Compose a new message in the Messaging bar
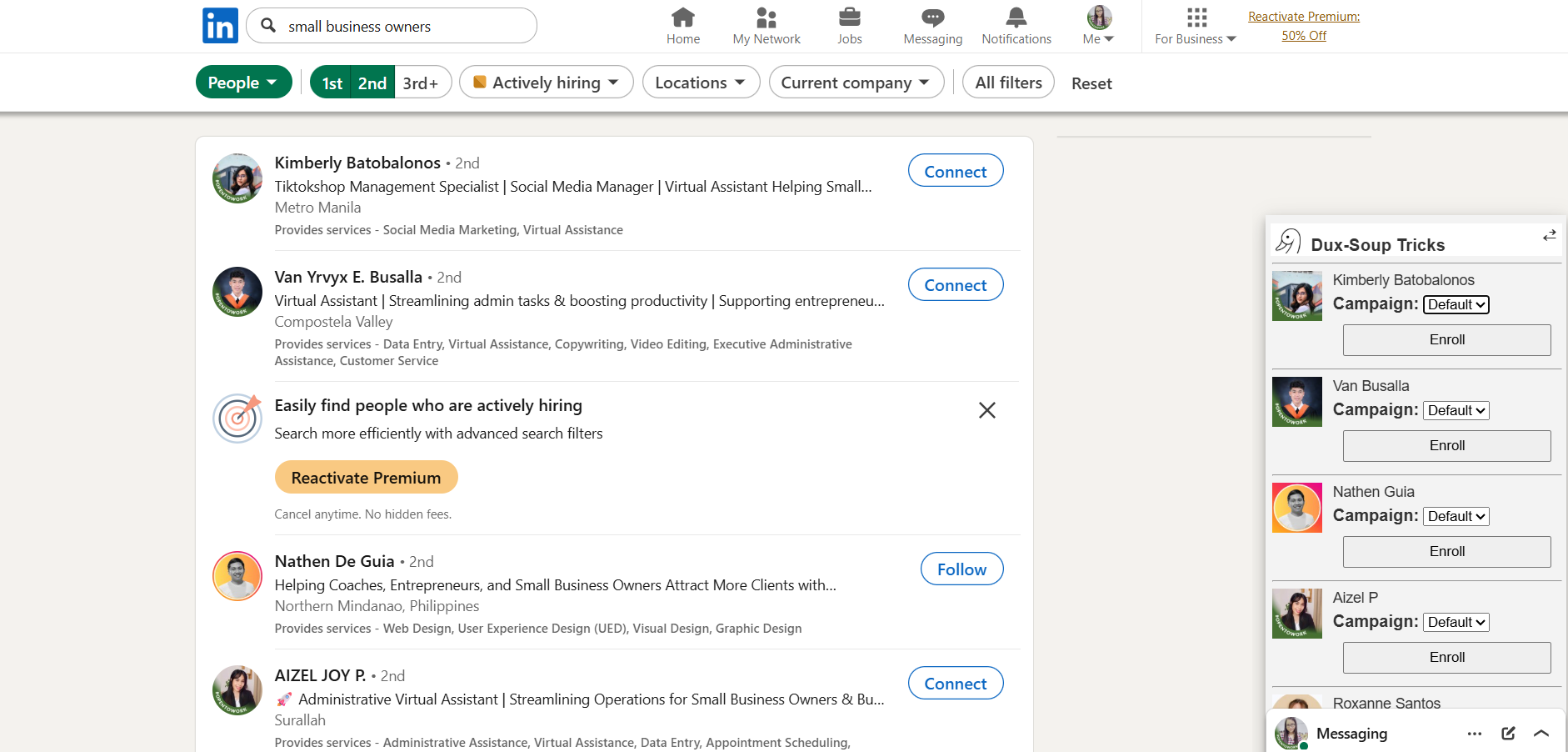The image size is (1568, 752). (1508, 733)
